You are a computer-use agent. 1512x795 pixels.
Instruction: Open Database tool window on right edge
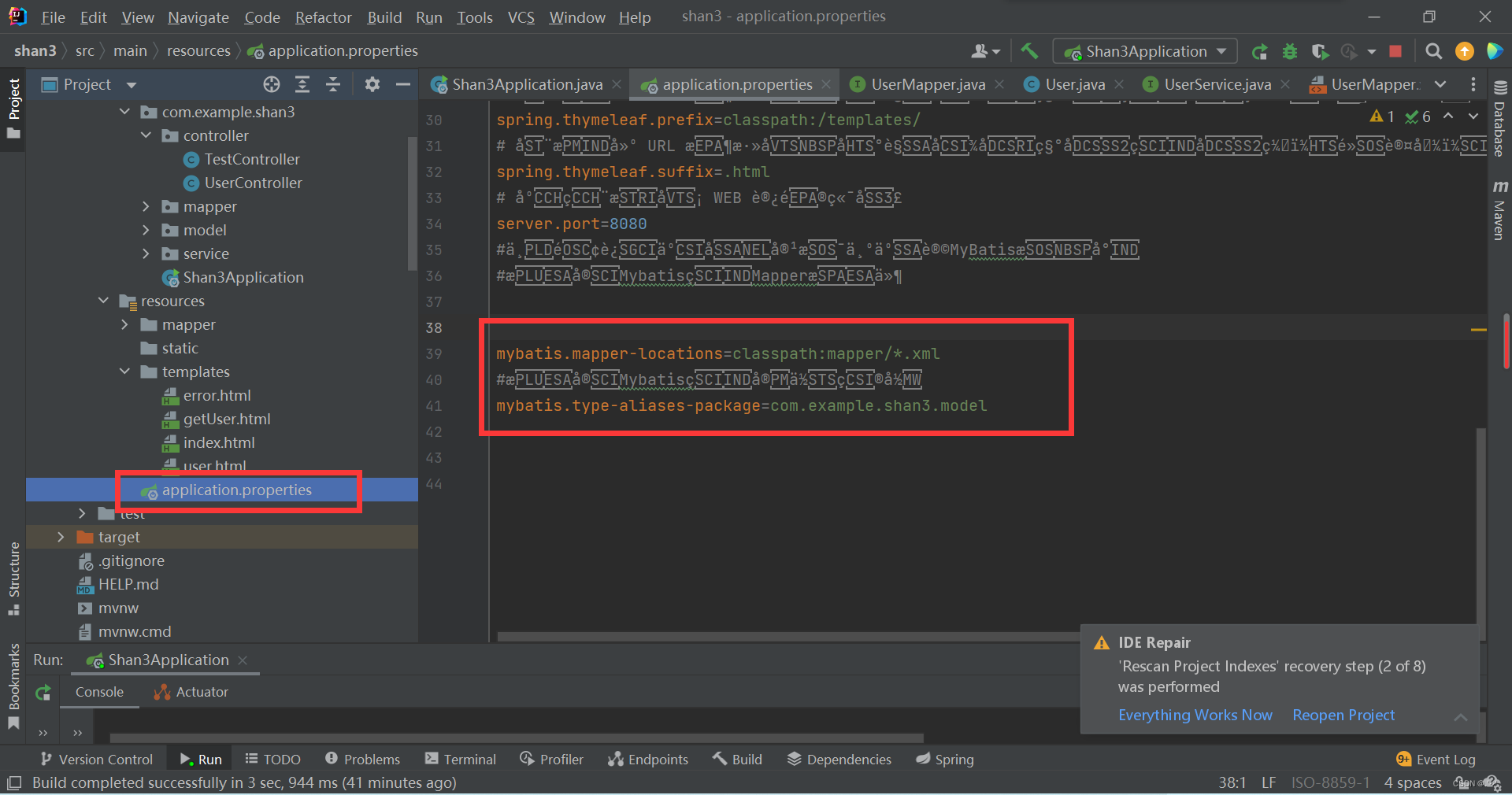coord(1499,118)
